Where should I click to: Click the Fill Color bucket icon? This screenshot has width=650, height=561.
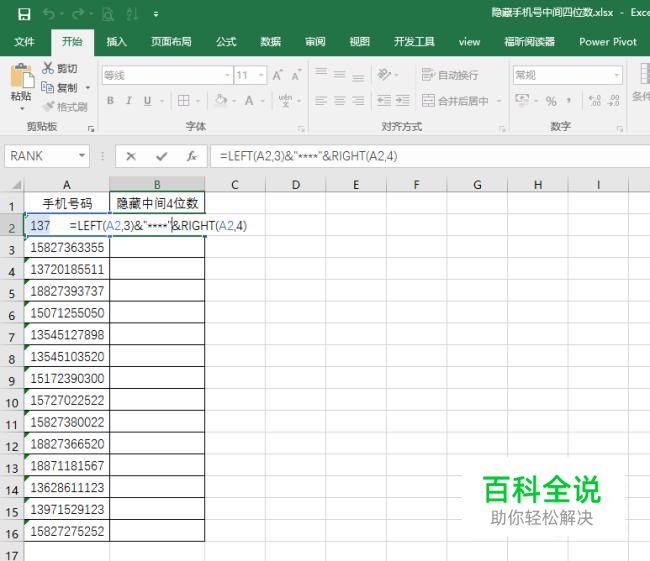221,101
